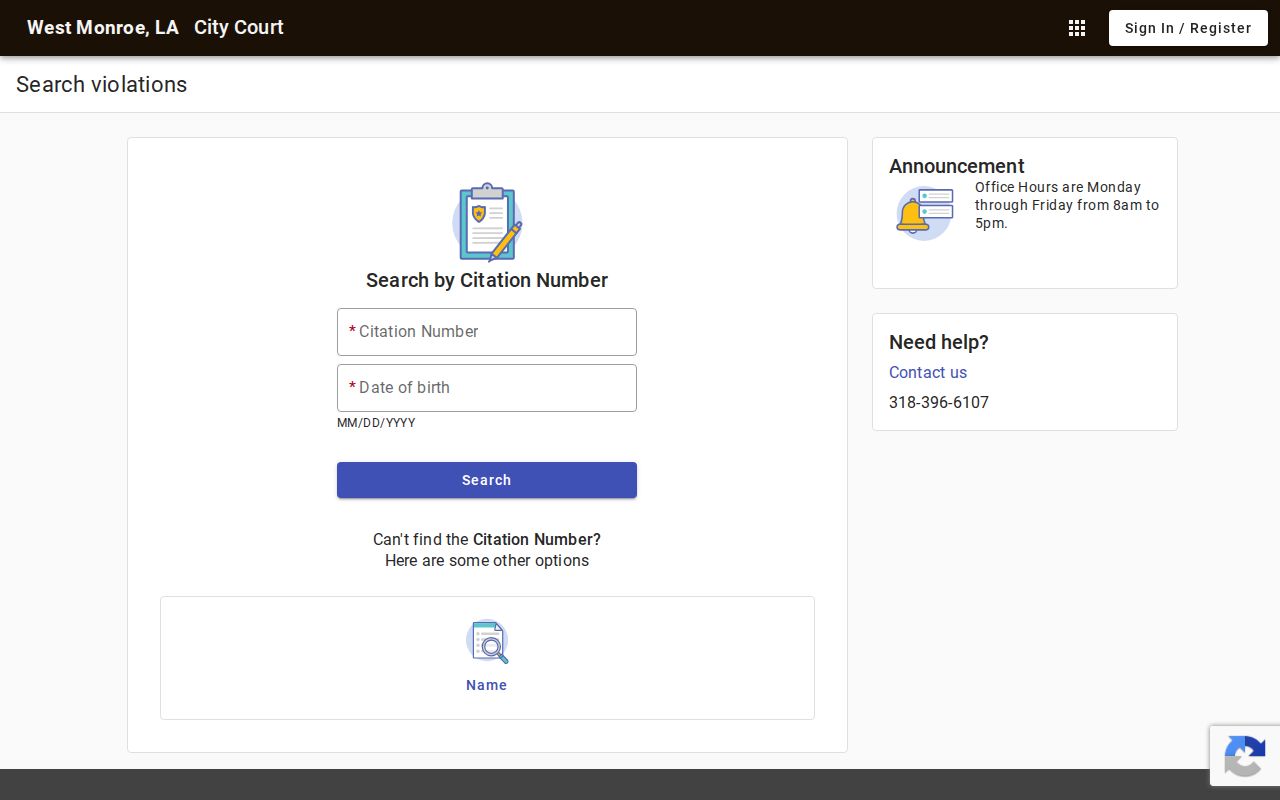Click the Name link label
This screenshot has width=1280, height=800.
[487, 685]
